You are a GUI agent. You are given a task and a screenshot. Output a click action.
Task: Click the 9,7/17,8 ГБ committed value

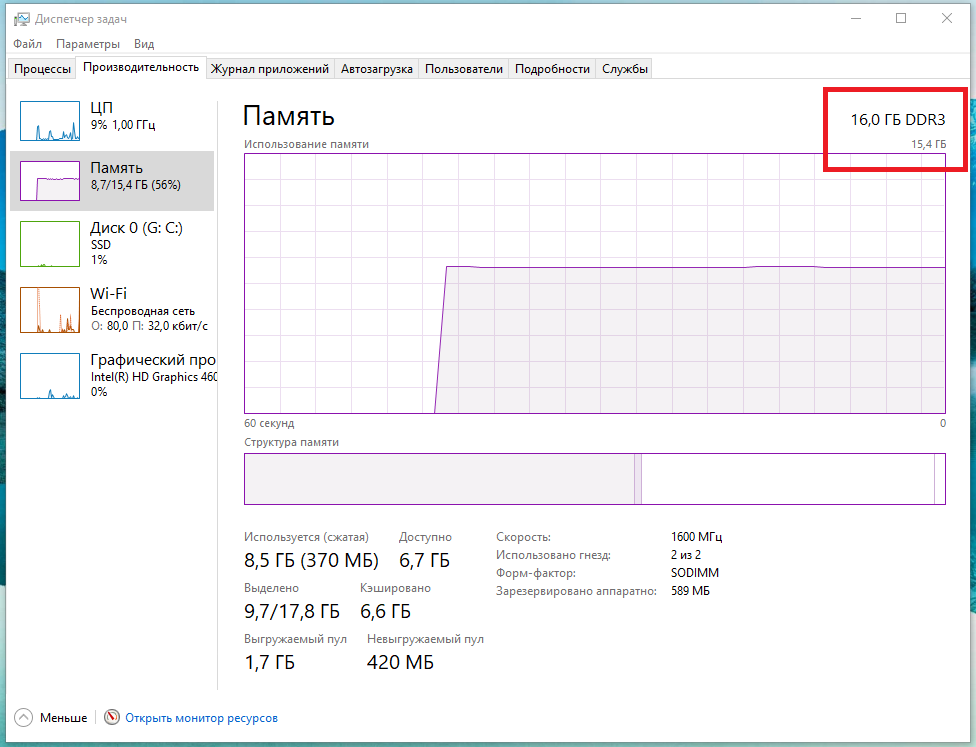(292, 611)
